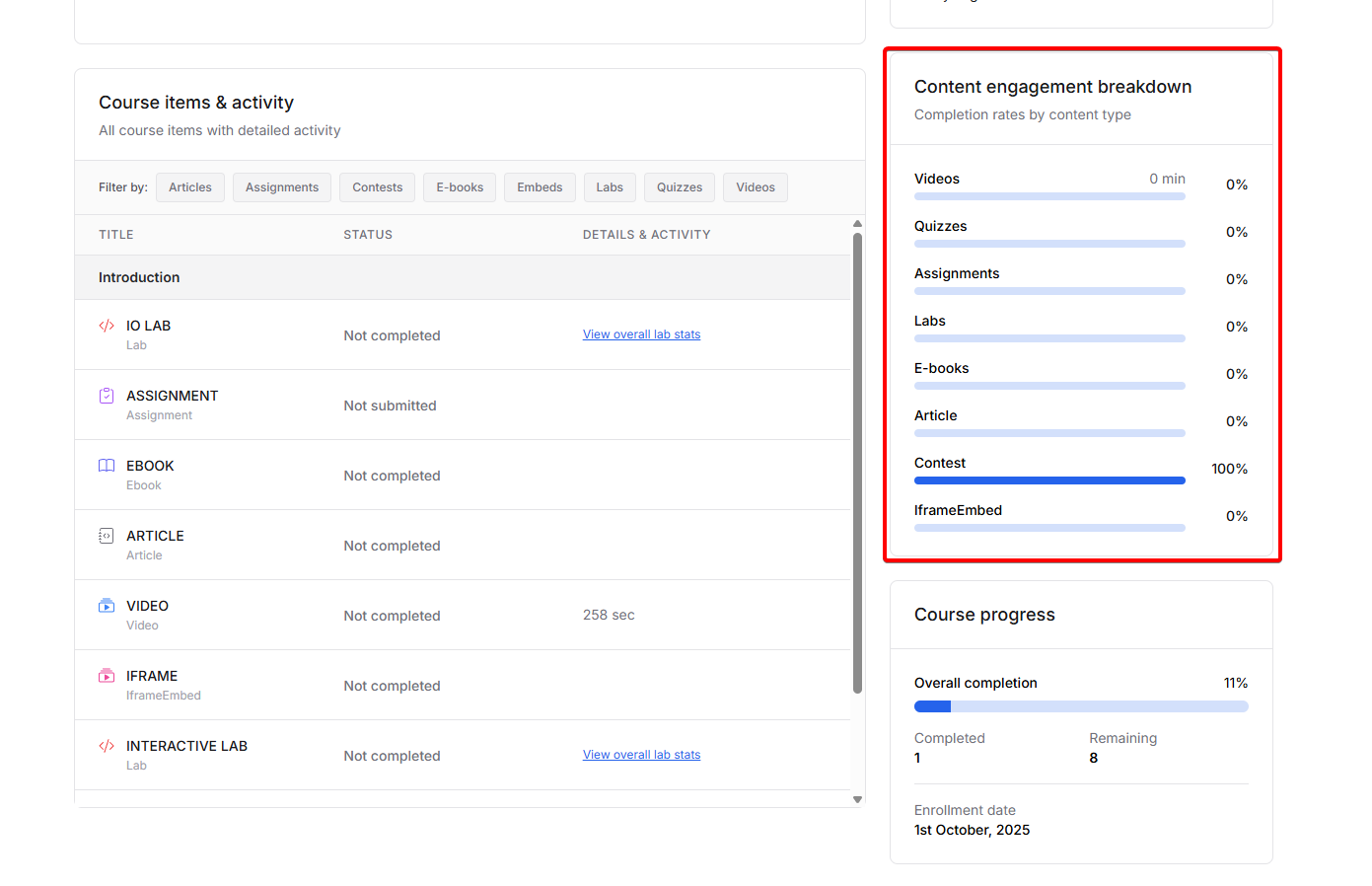Screen dimensions: 1372x886
Task: Toggle the Contests filter chip
Action: (378, 187)
